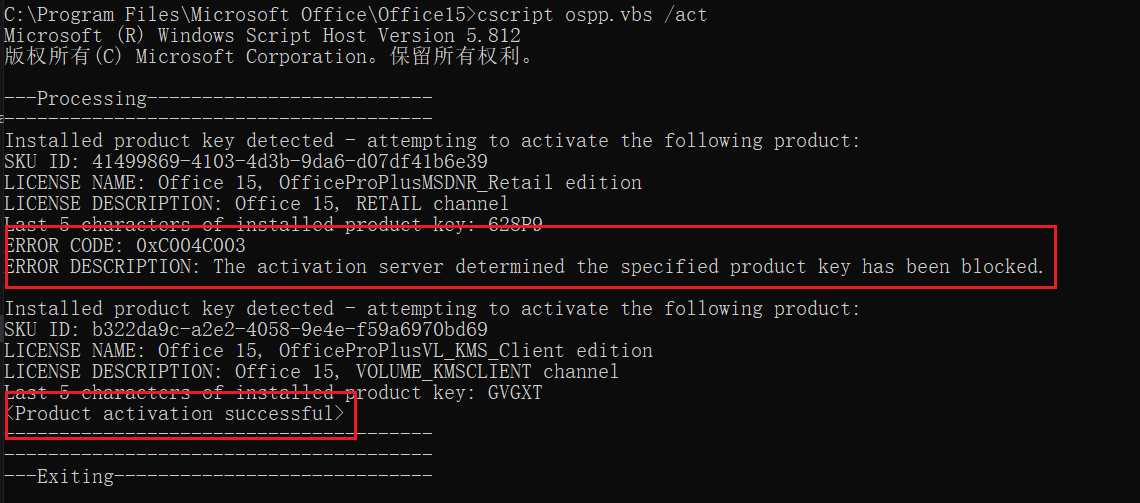The image size is (1140, 503).
Task: Select the Windows Script Host Version 5.812 line
Action: 262,35
